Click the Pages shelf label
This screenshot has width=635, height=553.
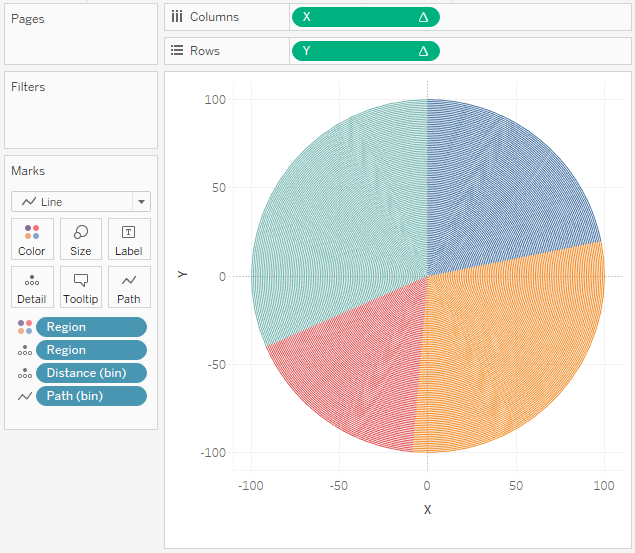point(28,19)
